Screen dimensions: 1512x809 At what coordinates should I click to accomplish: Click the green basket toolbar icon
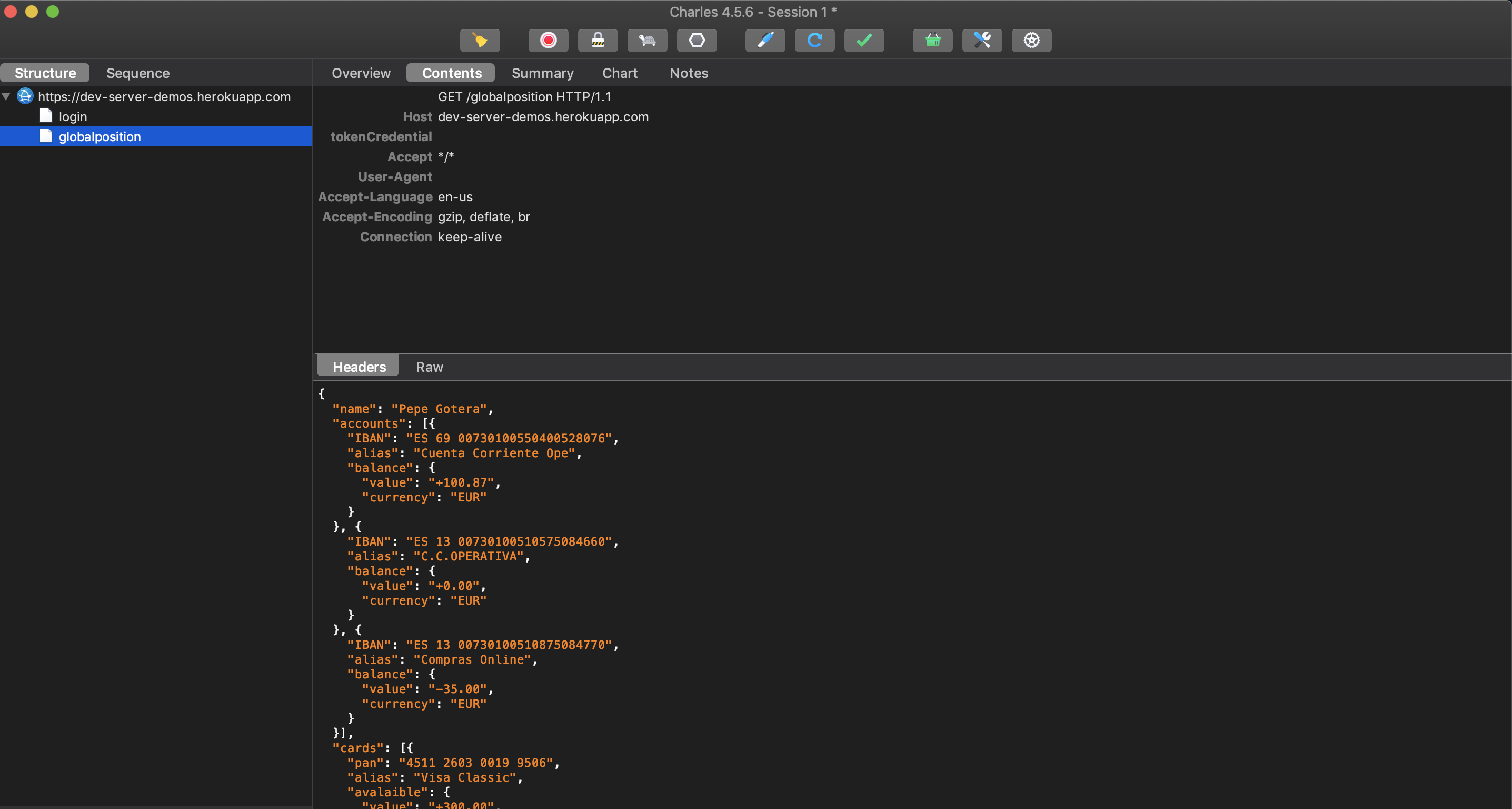933,41
